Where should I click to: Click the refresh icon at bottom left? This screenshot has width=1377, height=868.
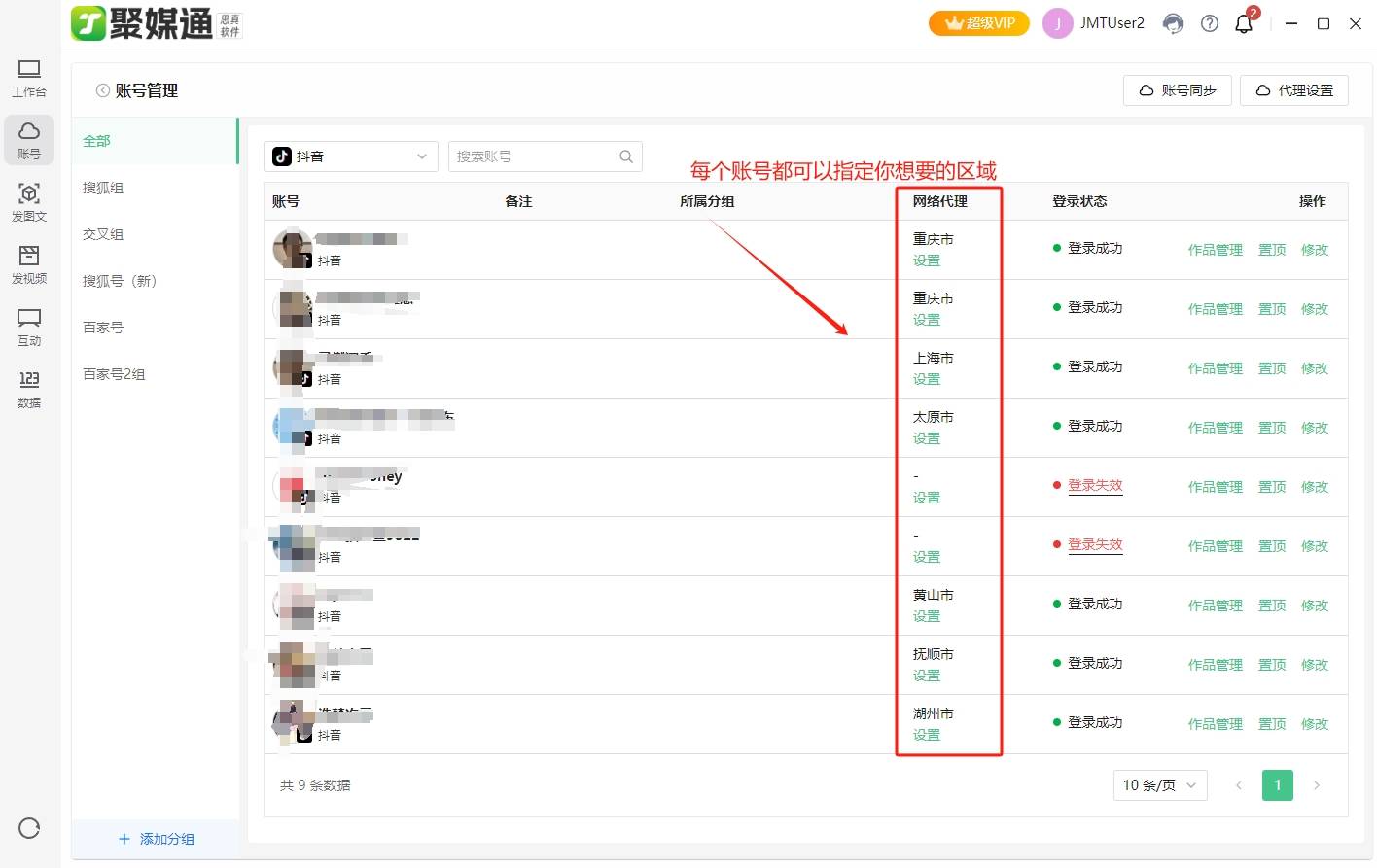(29, 828)
